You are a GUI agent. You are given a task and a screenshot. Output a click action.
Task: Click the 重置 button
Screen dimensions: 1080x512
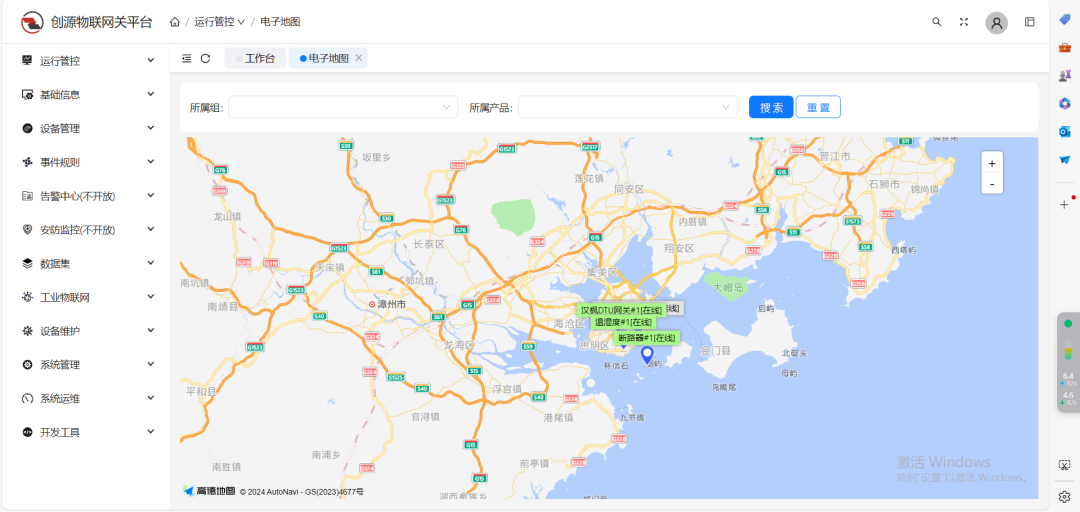(x=818, y=107)
